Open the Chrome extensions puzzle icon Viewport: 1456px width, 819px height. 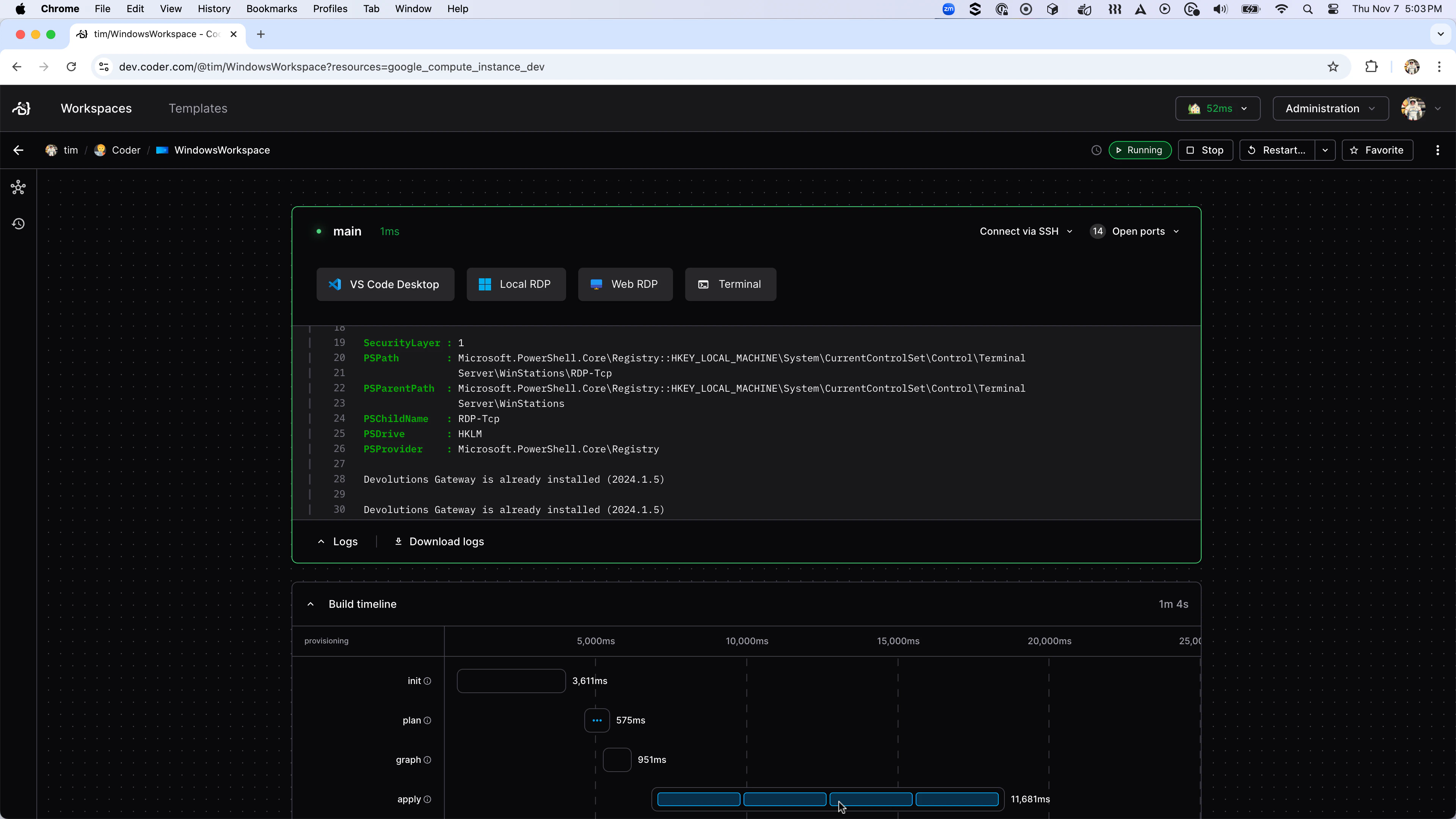tap(1371, 67)
